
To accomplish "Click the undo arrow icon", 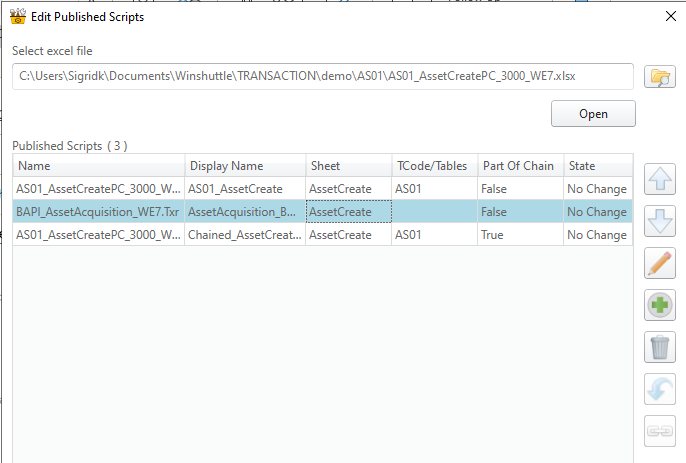I will tap(660, 389).
